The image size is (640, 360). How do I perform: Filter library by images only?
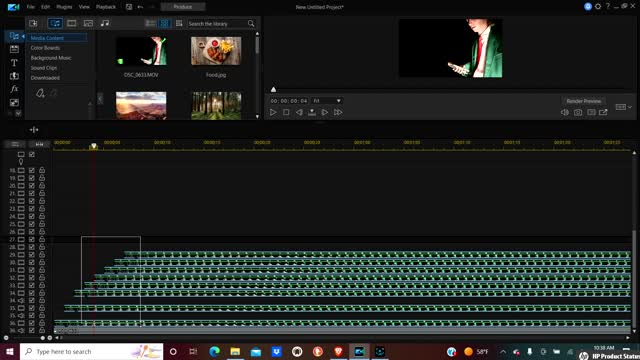pos(88,23)
